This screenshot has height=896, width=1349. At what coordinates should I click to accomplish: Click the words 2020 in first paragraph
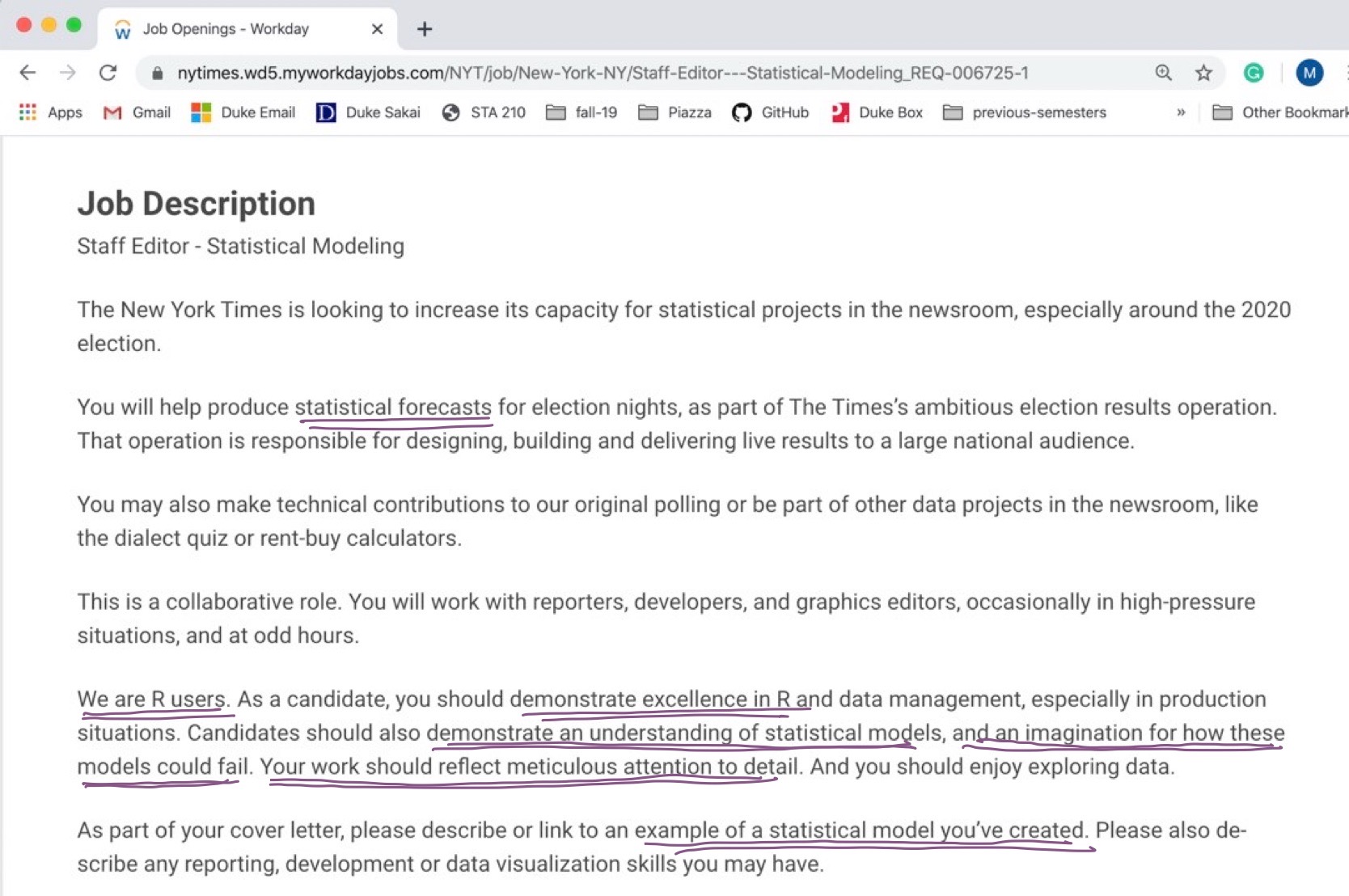pos(1266,310)
